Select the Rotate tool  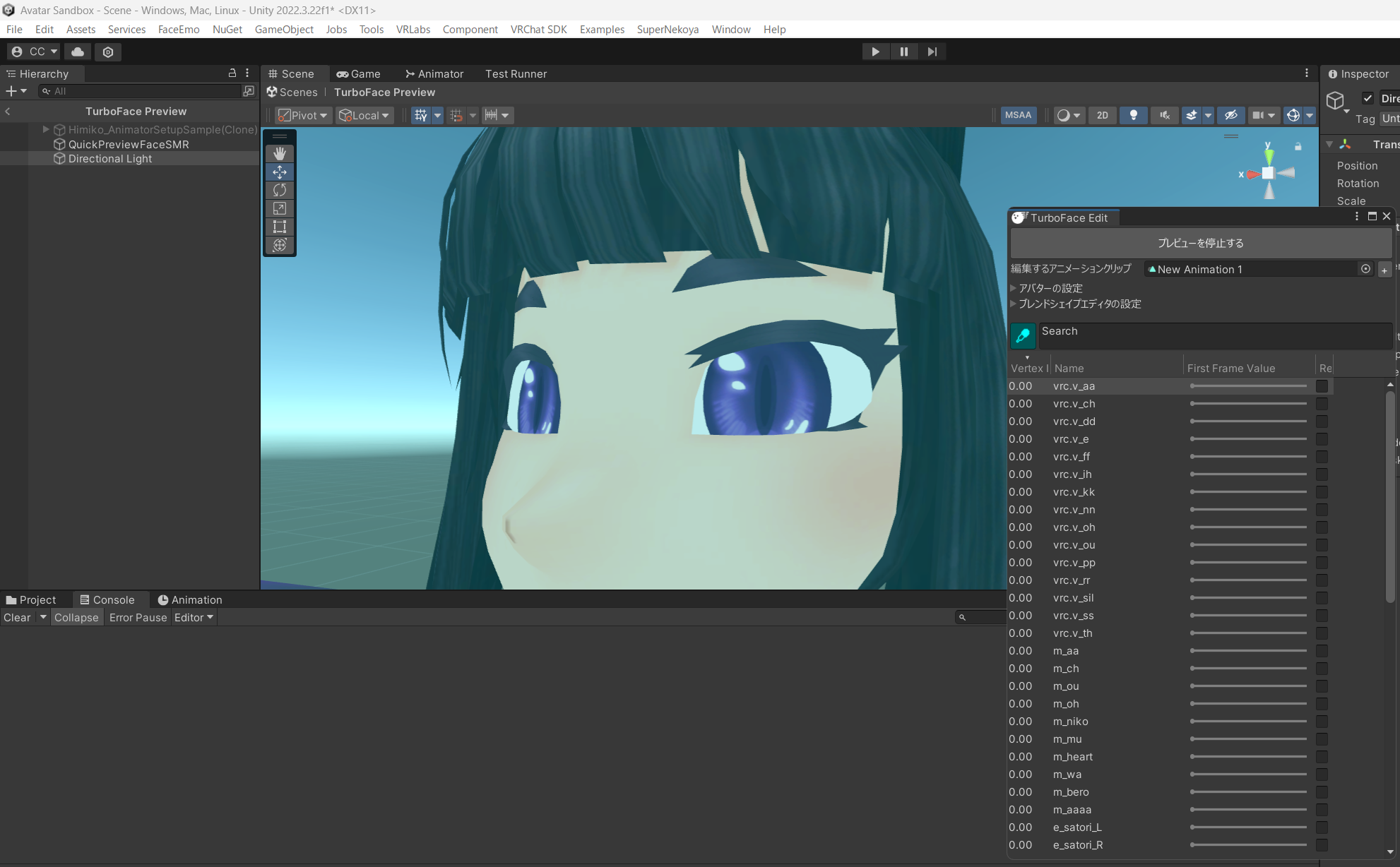(280, 191)
